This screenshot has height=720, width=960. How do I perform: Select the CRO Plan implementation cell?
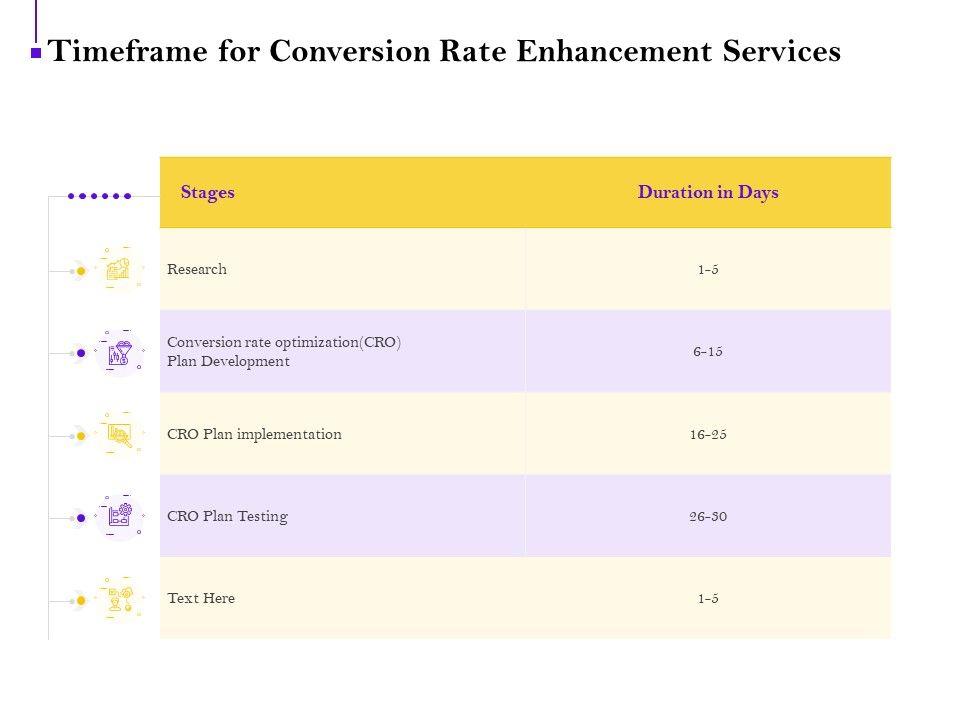254,434
